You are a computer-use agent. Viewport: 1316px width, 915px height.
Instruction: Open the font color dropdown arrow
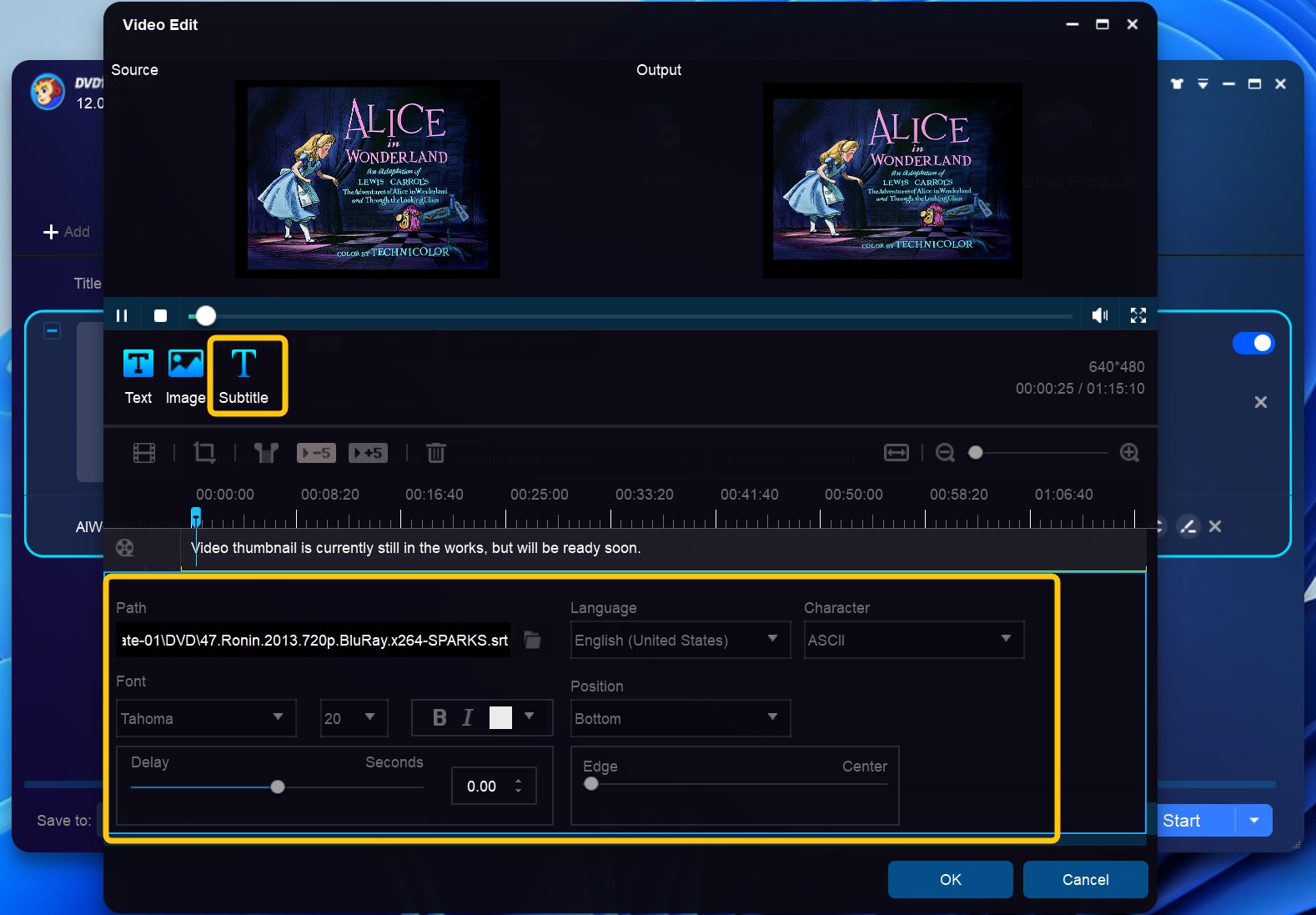pos(529,716)
